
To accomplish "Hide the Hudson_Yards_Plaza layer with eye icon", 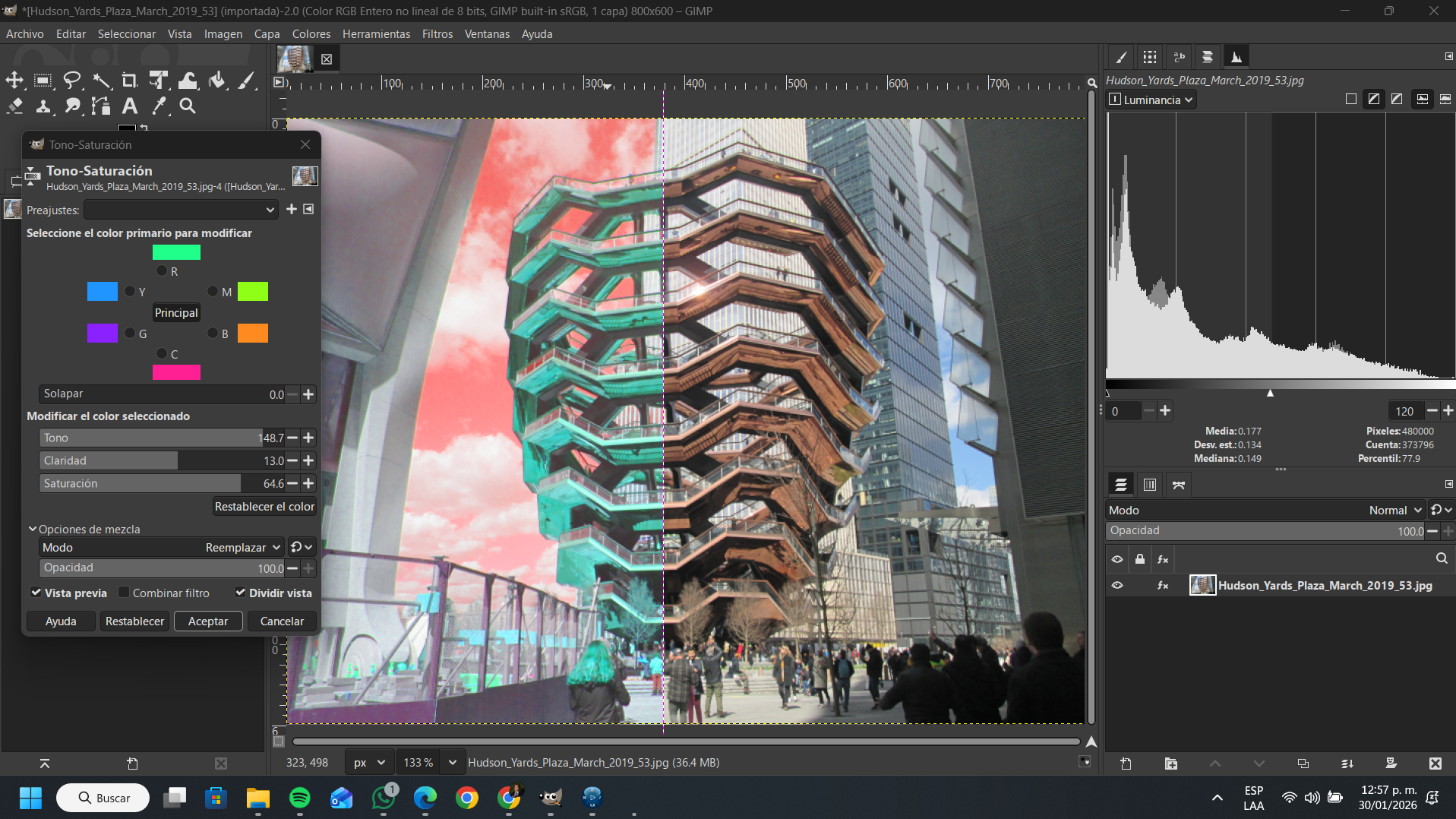I will point(1117,586).
